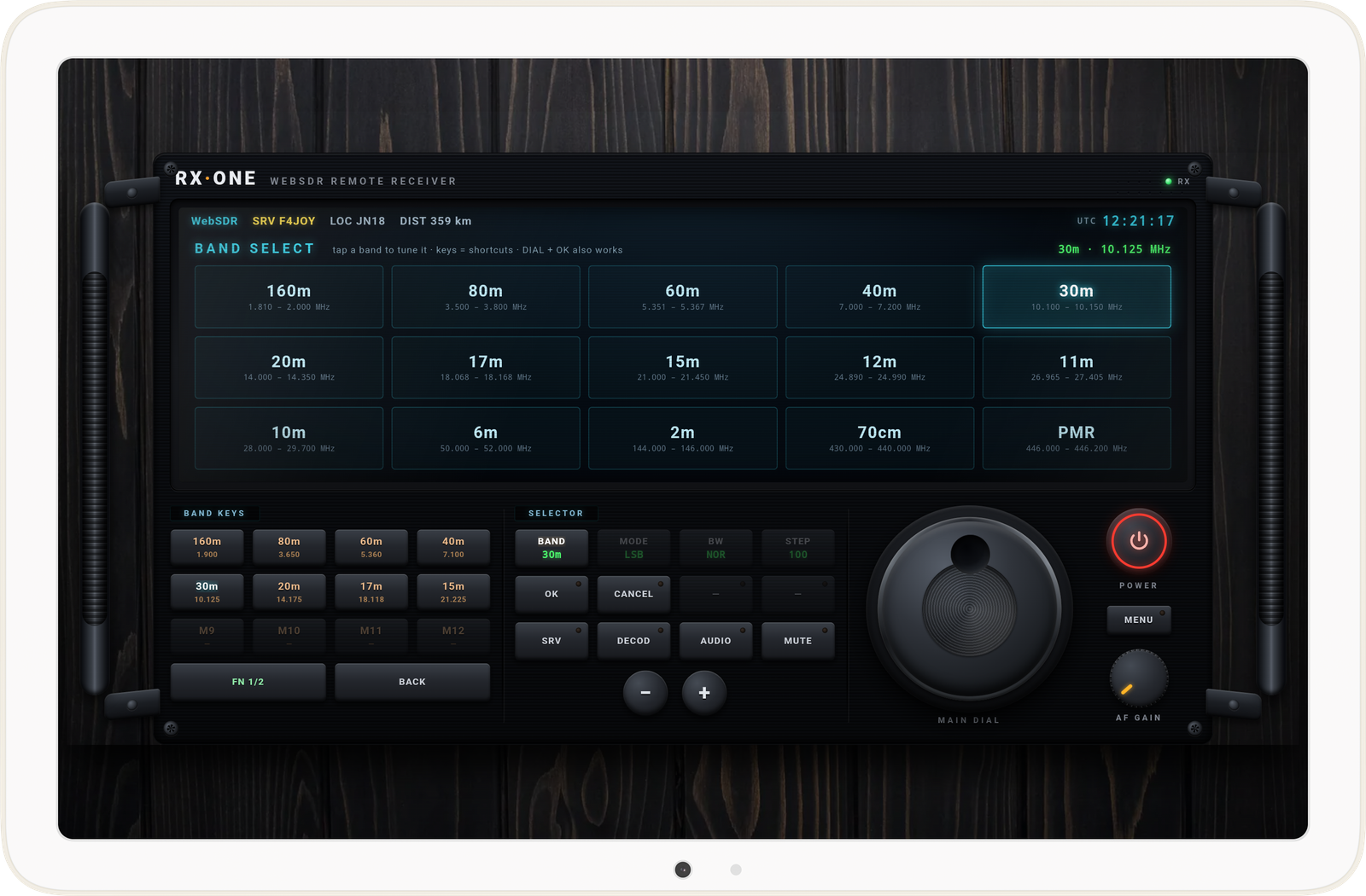Tap the 30m 10.125 band key
1366x896 pixels.
[x=207, y=592]
